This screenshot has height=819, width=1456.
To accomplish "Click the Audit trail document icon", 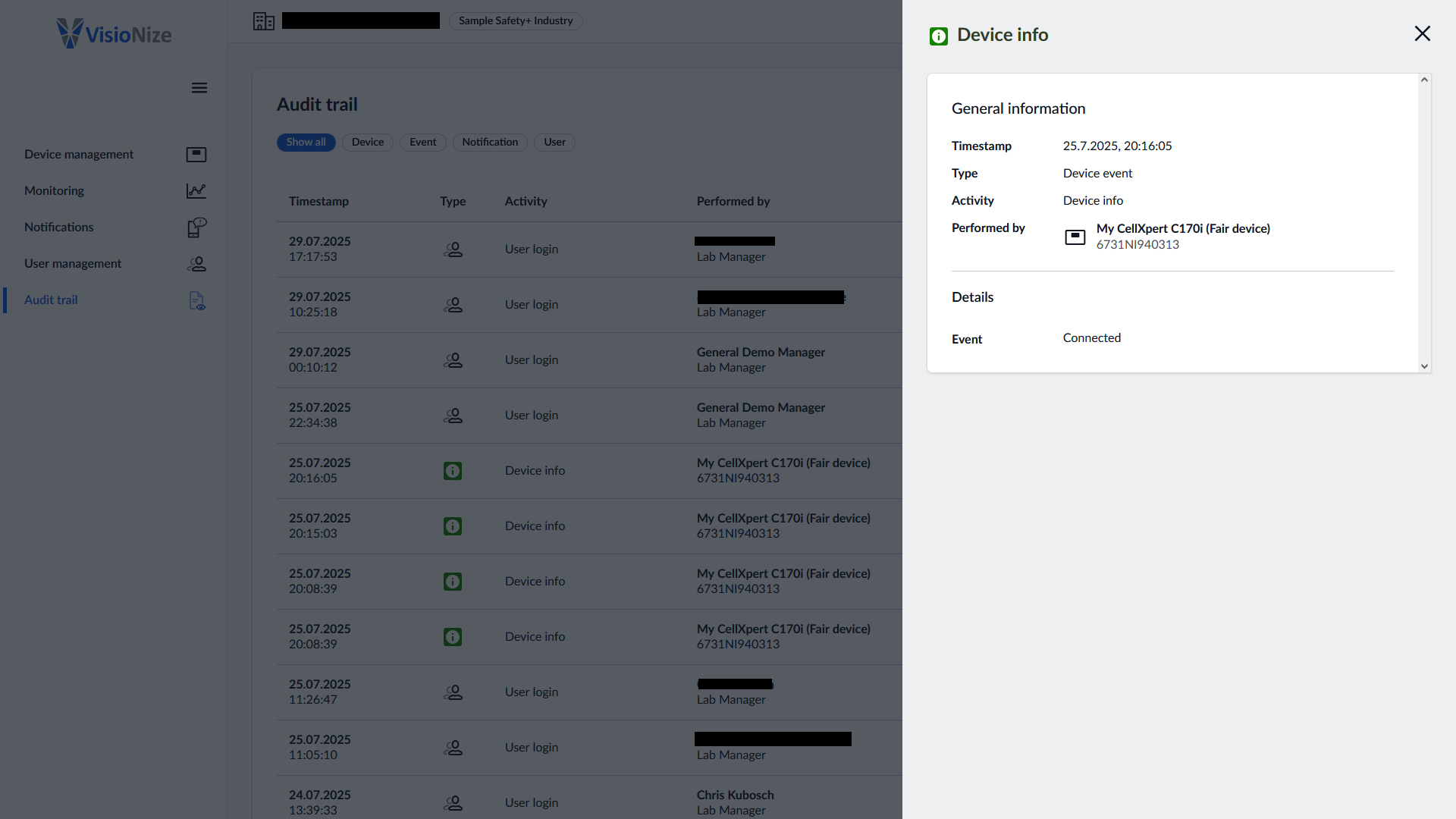I will [x=196, y=301].
